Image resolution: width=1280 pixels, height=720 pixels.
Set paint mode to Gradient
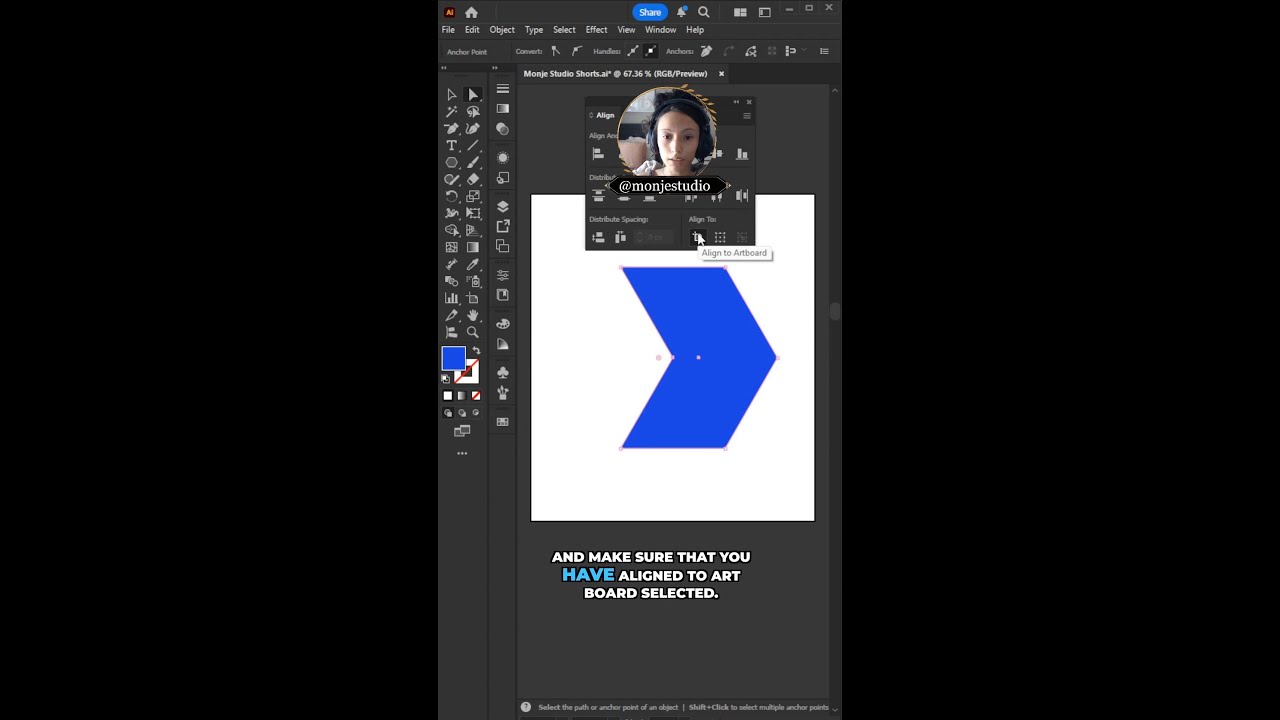click(x=462, y=396)
